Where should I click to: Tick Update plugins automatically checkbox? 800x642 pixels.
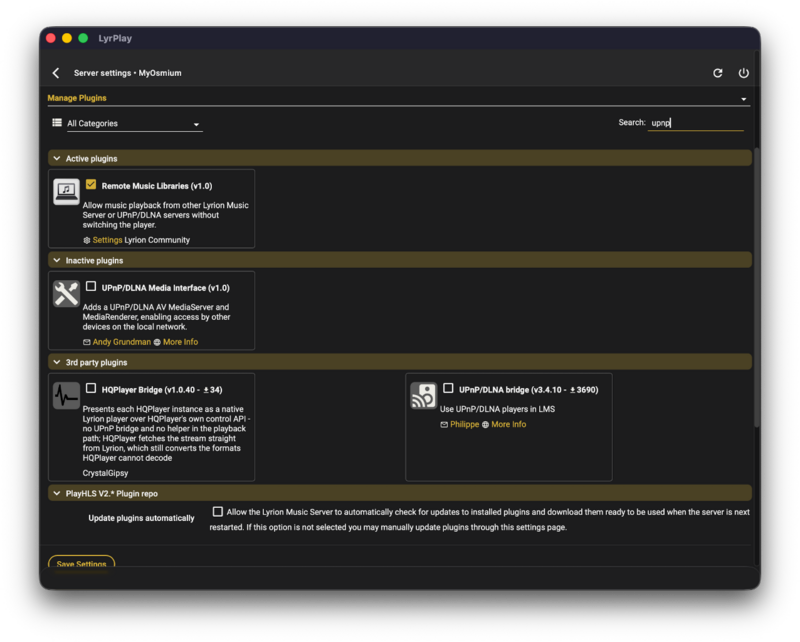click(218, 511)
